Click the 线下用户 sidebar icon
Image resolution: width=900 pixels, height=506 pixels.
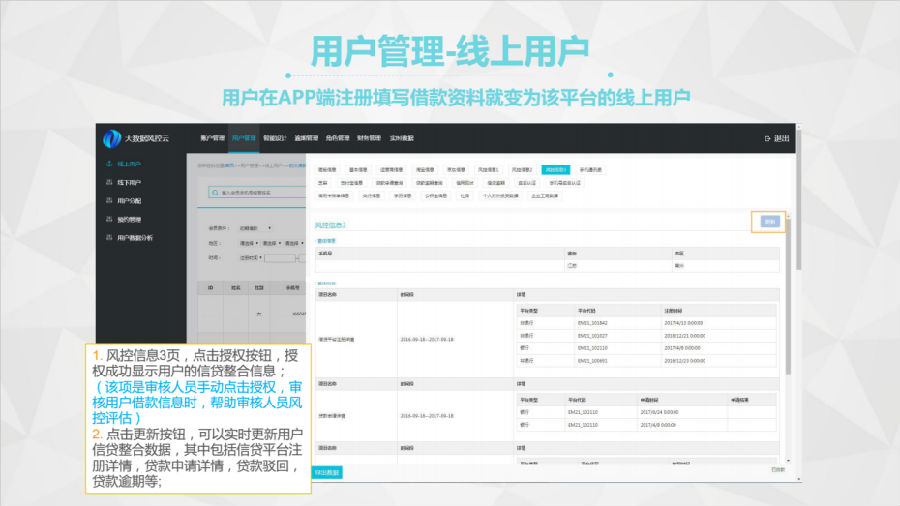pos(109,182)
